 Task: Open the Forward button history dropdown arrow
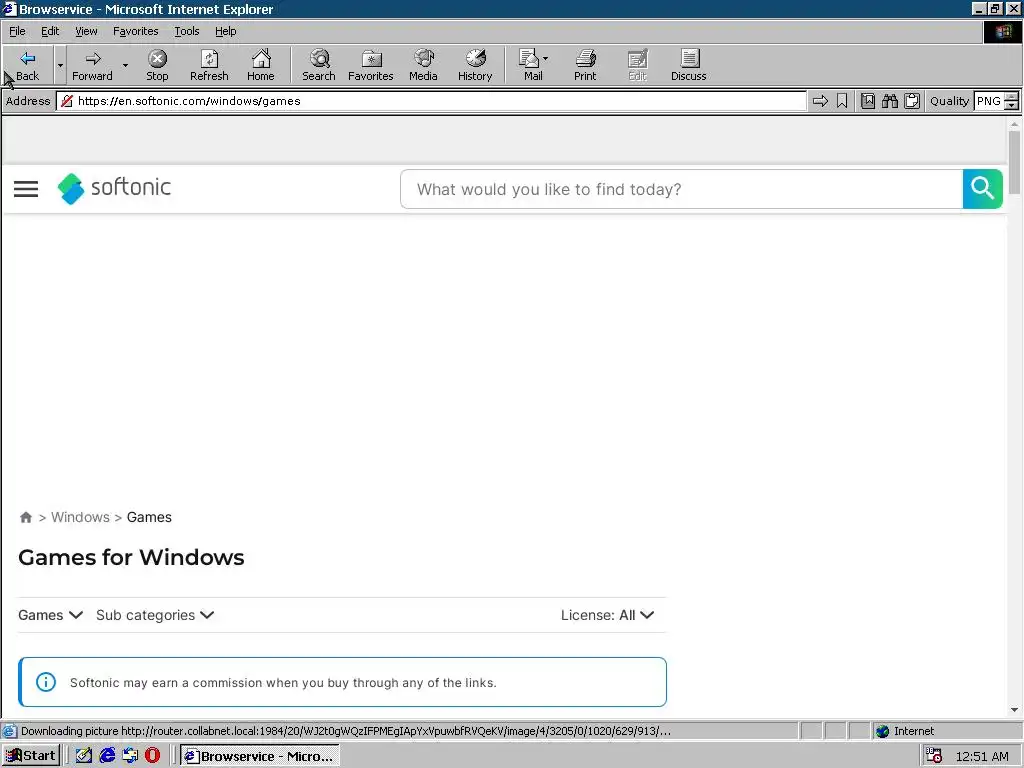(x=125, y=65)
